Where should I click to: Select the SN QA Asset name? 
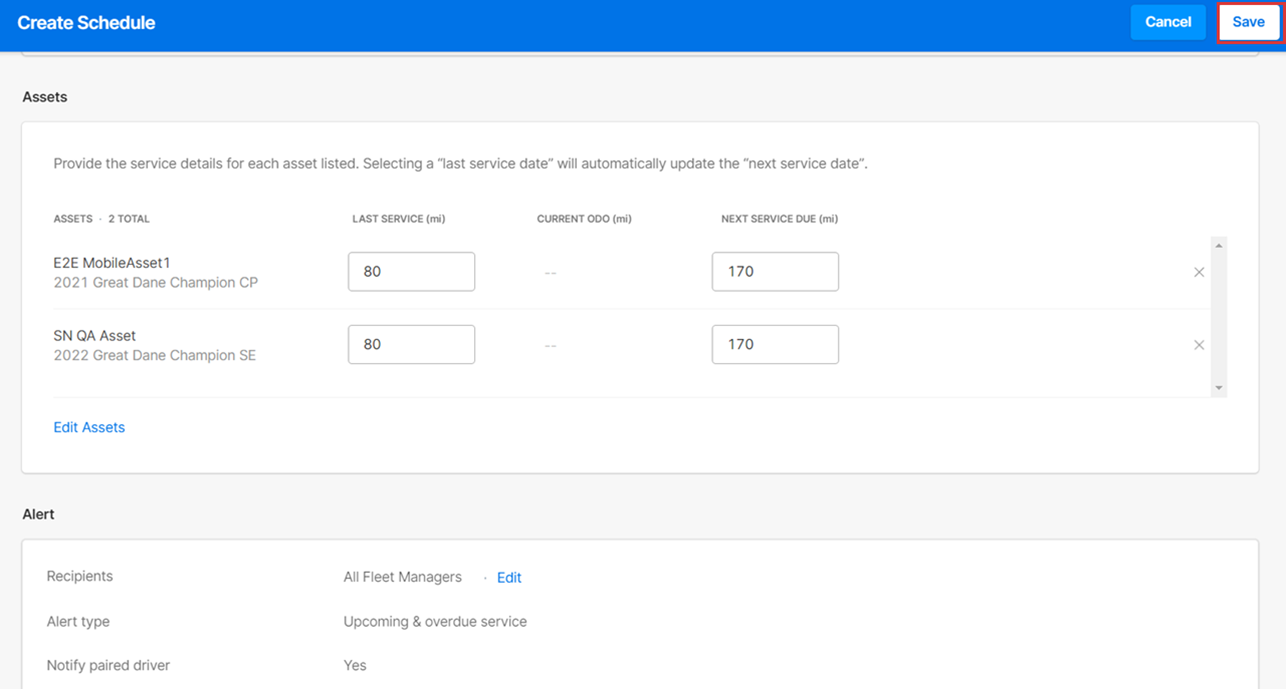click(x=94, y=336)
